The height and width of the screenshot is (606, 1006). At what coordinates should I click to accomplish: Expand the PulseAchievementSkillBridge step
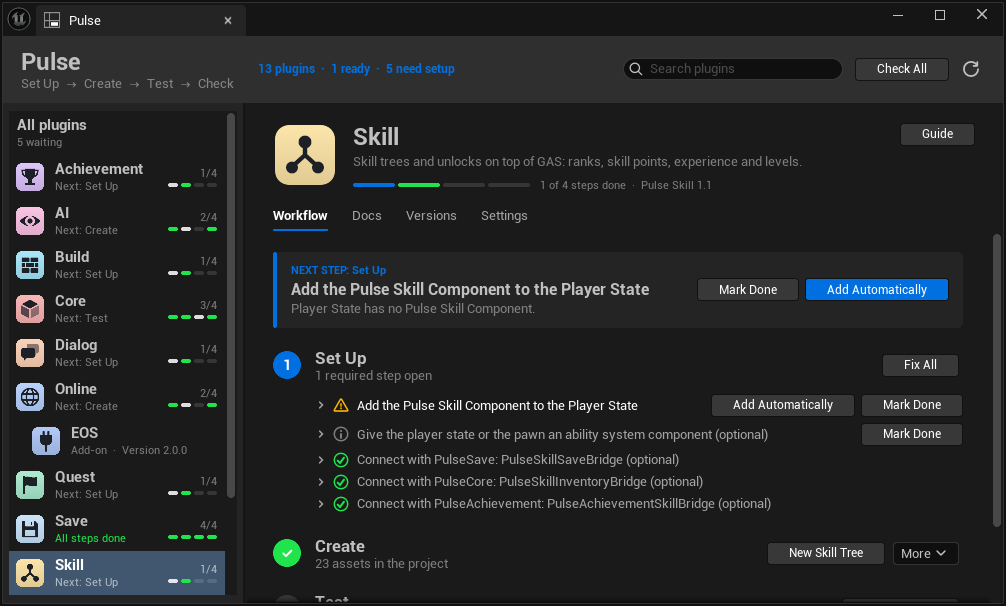pos(321,504)
